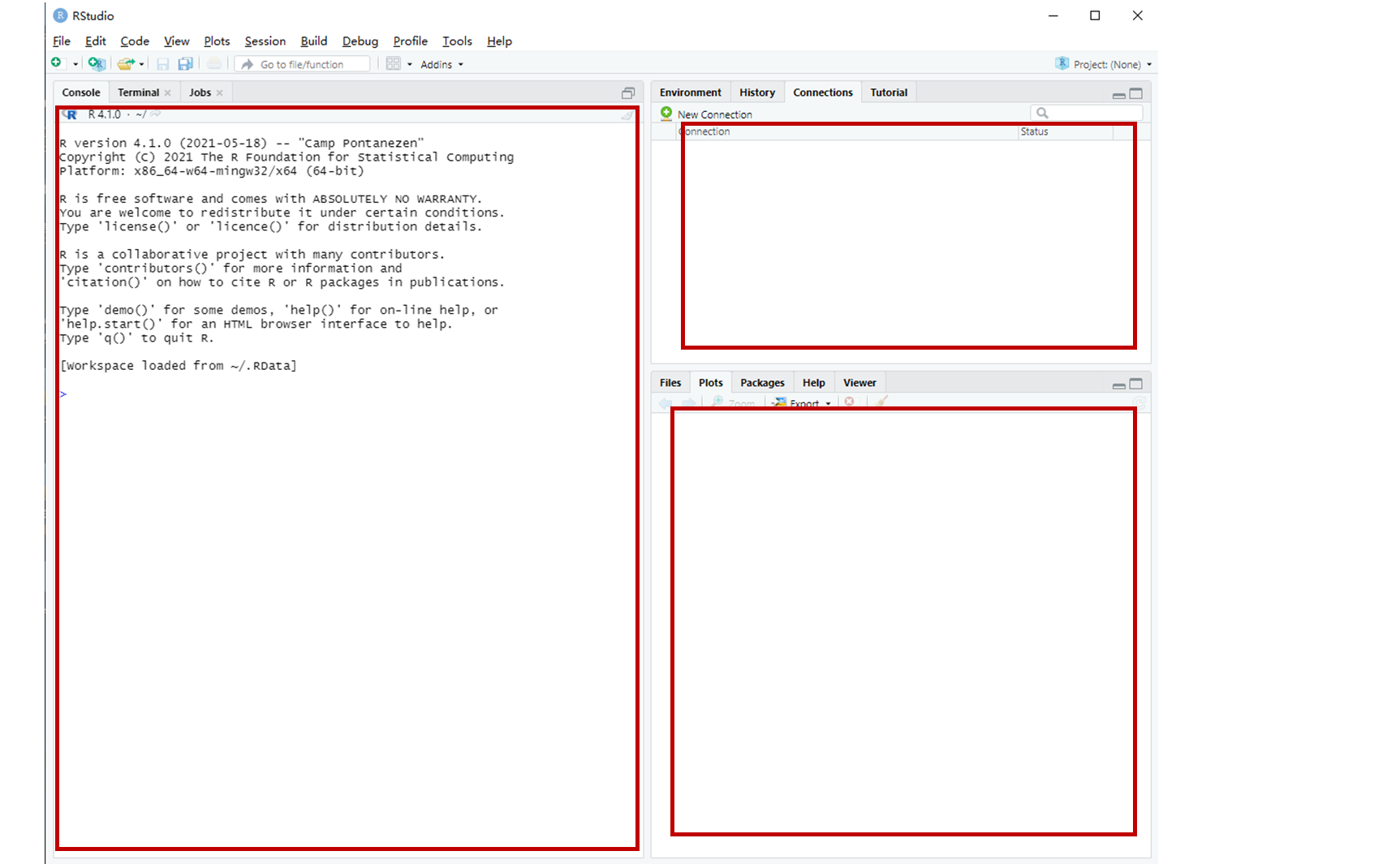Click the previous plot back arrow
The height and width of the screenshot is (864, 1400).
(666, 402)
